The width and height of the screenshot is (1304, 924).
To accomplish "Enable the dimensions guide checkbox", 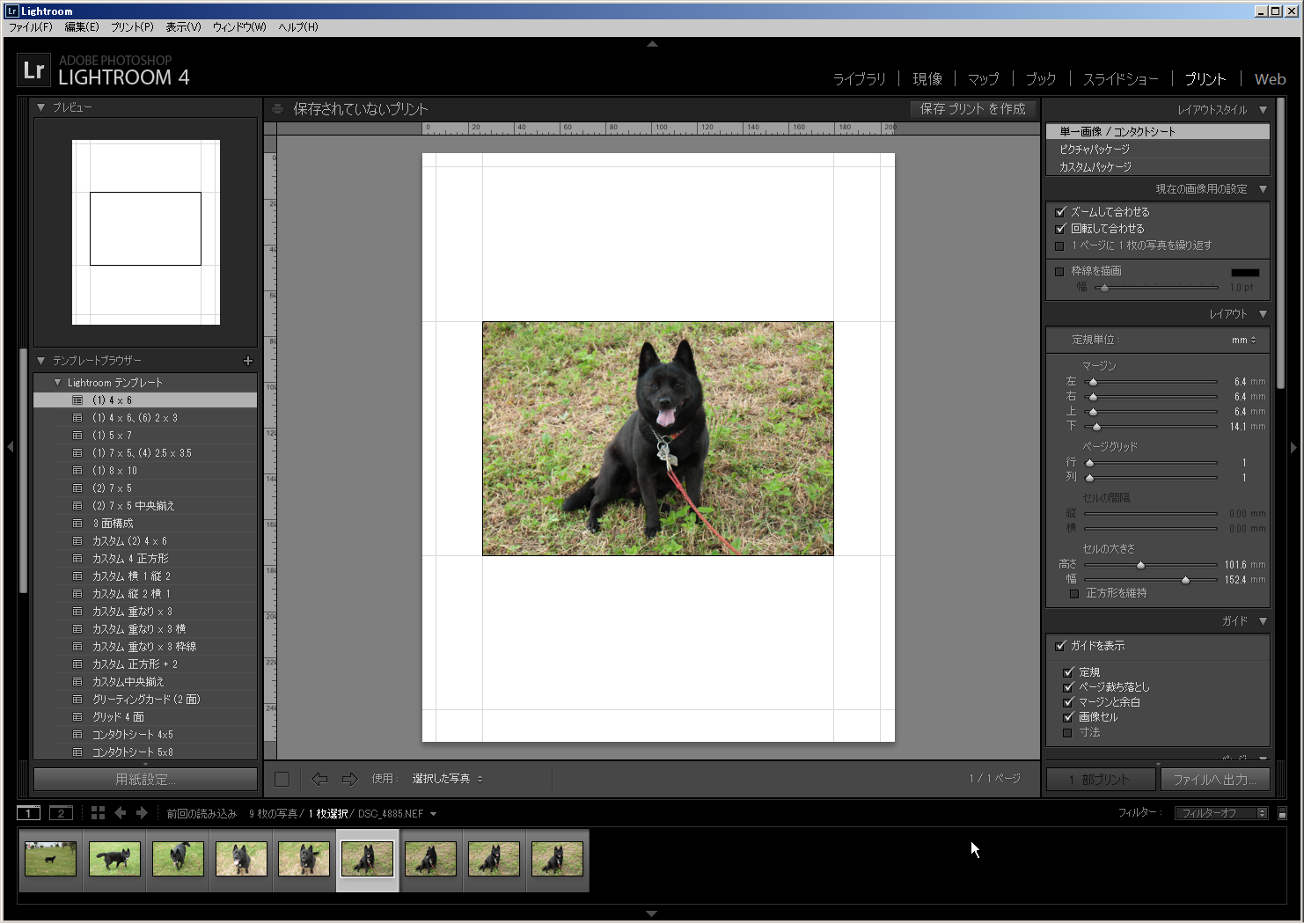I will coord(1068,732).
